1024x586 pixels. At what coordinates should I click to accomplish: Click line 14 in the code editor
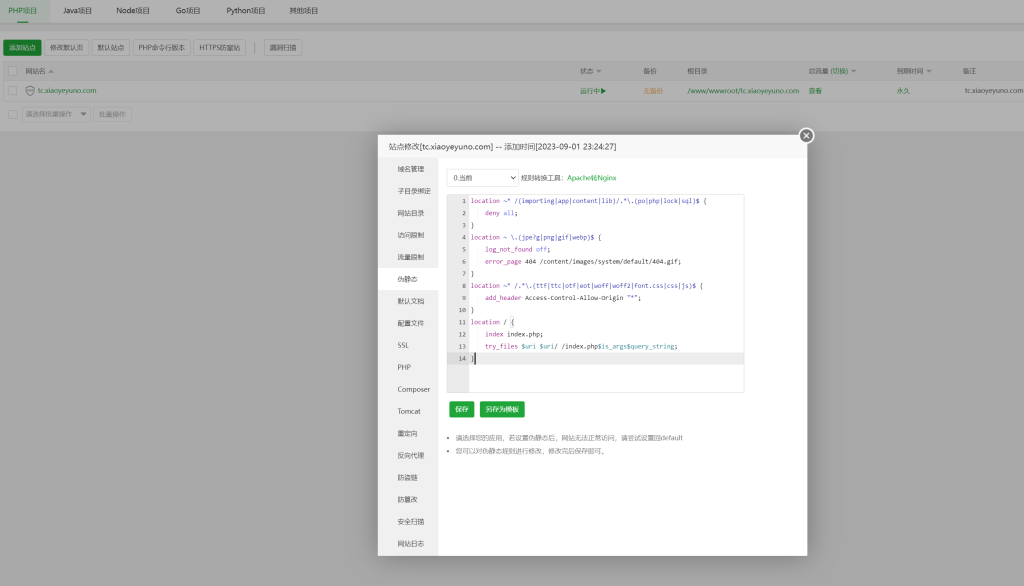coord(600,358)
